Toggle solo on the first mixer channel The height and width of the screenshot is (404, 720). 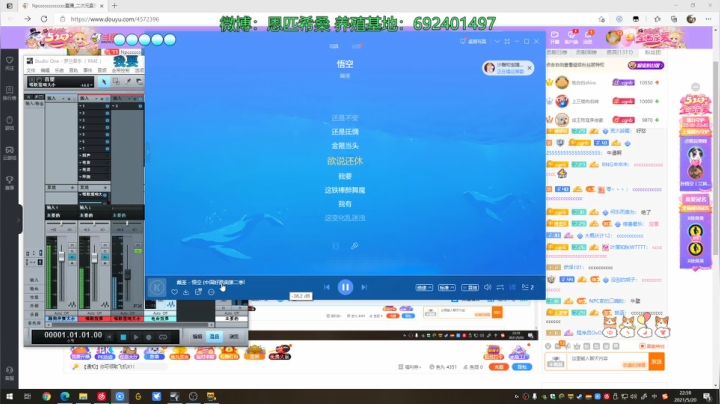point(72,252)
